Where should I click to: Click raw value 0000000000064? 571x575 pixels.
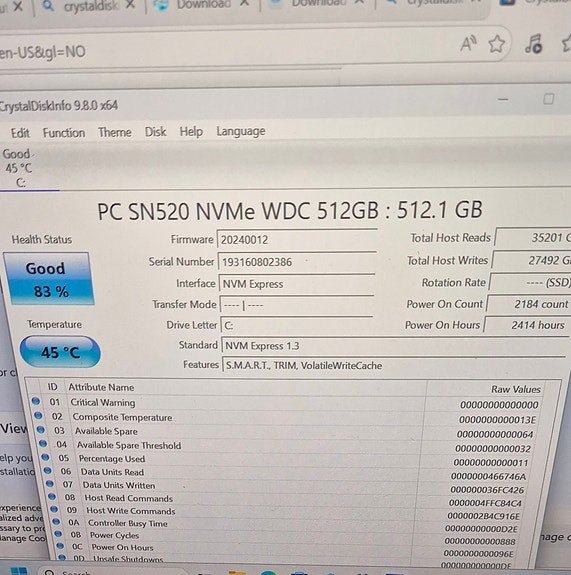click(495, 435)
